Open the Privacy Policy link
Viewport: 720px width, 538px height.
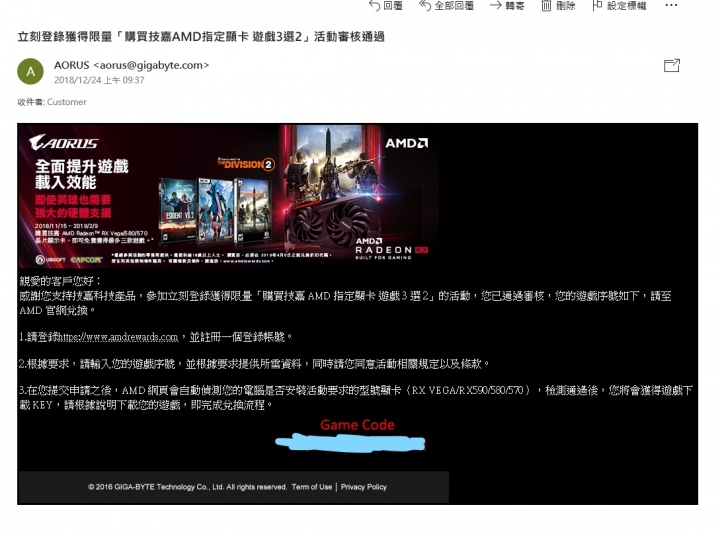[364, 487]
